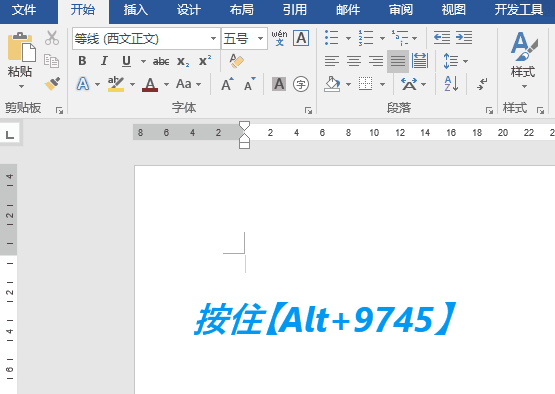Open font color dropdown arrow

pos(166,84)
